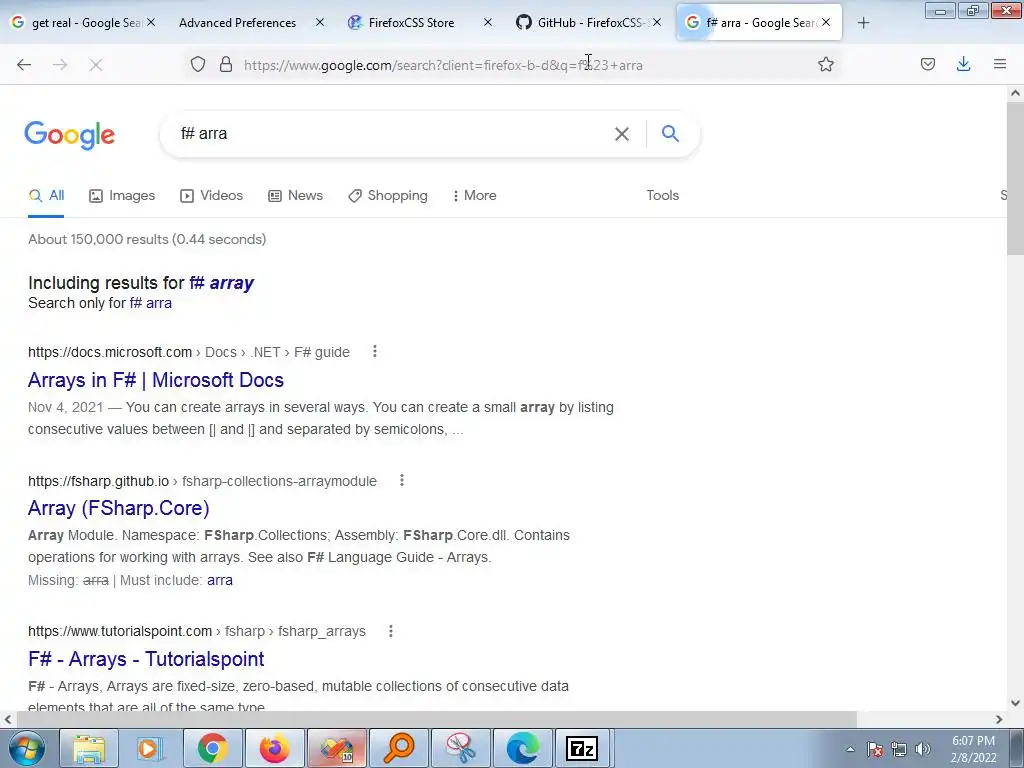The width and height of the screenshot is (1024, 768).
Task: Open 'Array (FSharp.Core)' result
Action: click(119, 508)
